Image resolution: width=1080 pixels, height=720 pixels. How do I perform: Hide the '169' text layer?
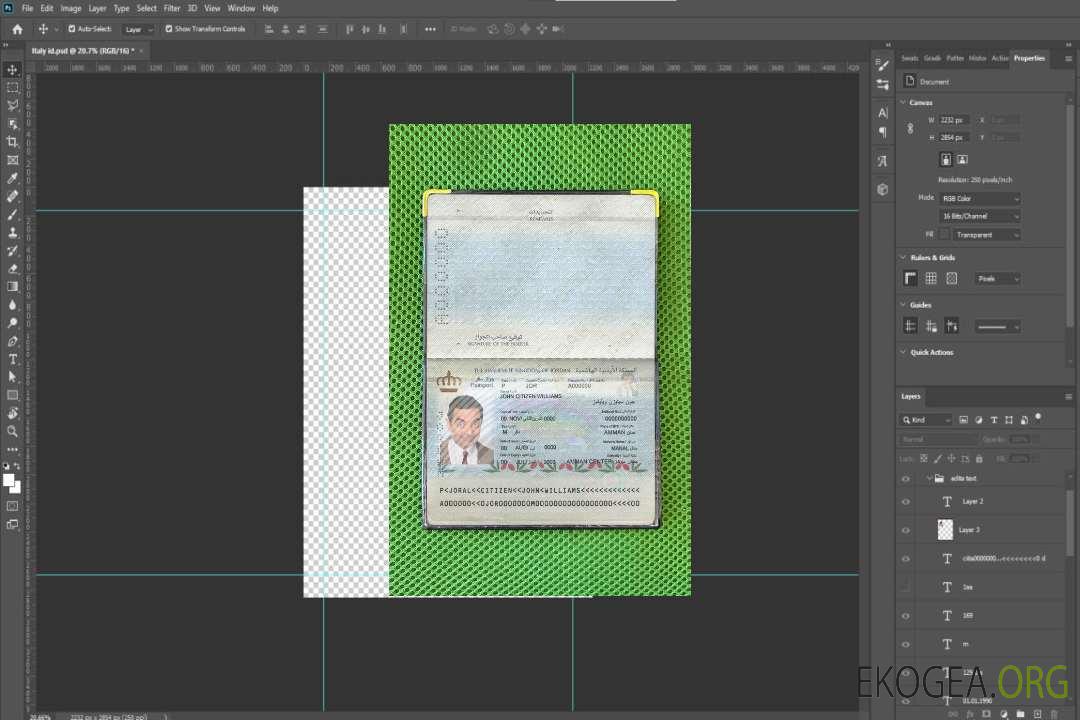tap(906, 616)
